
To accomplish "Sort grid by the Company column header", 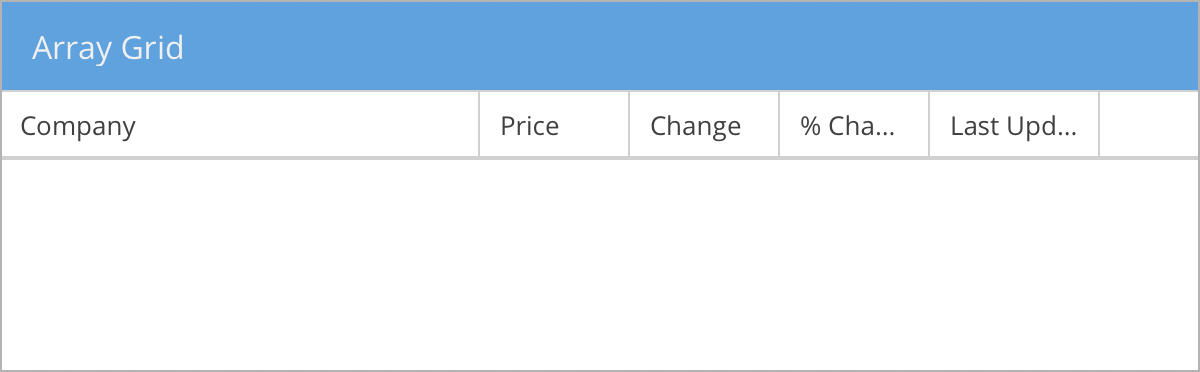I will pos(240,125).
